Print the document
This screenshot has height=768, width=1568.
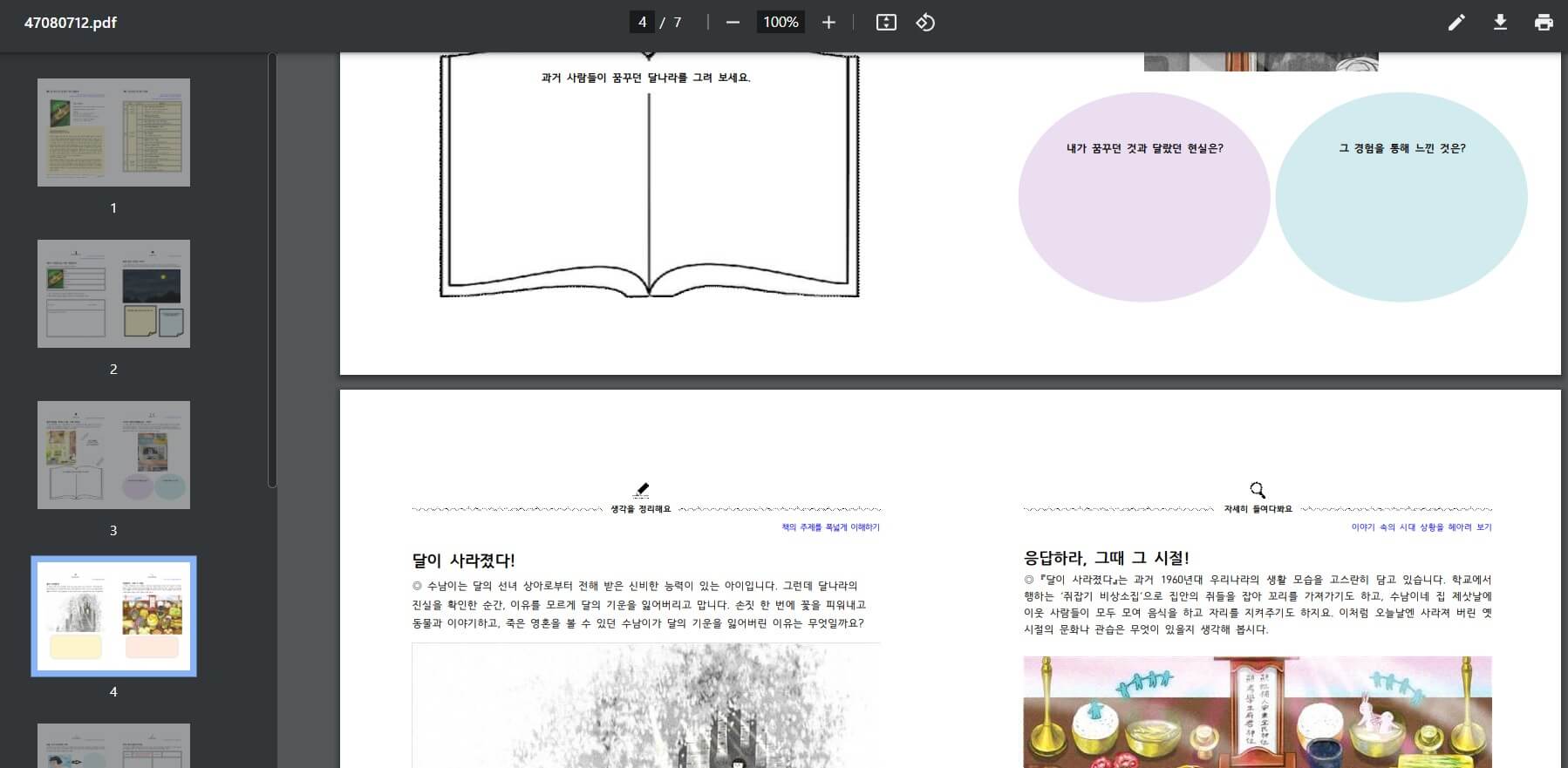coord(1544,22)
